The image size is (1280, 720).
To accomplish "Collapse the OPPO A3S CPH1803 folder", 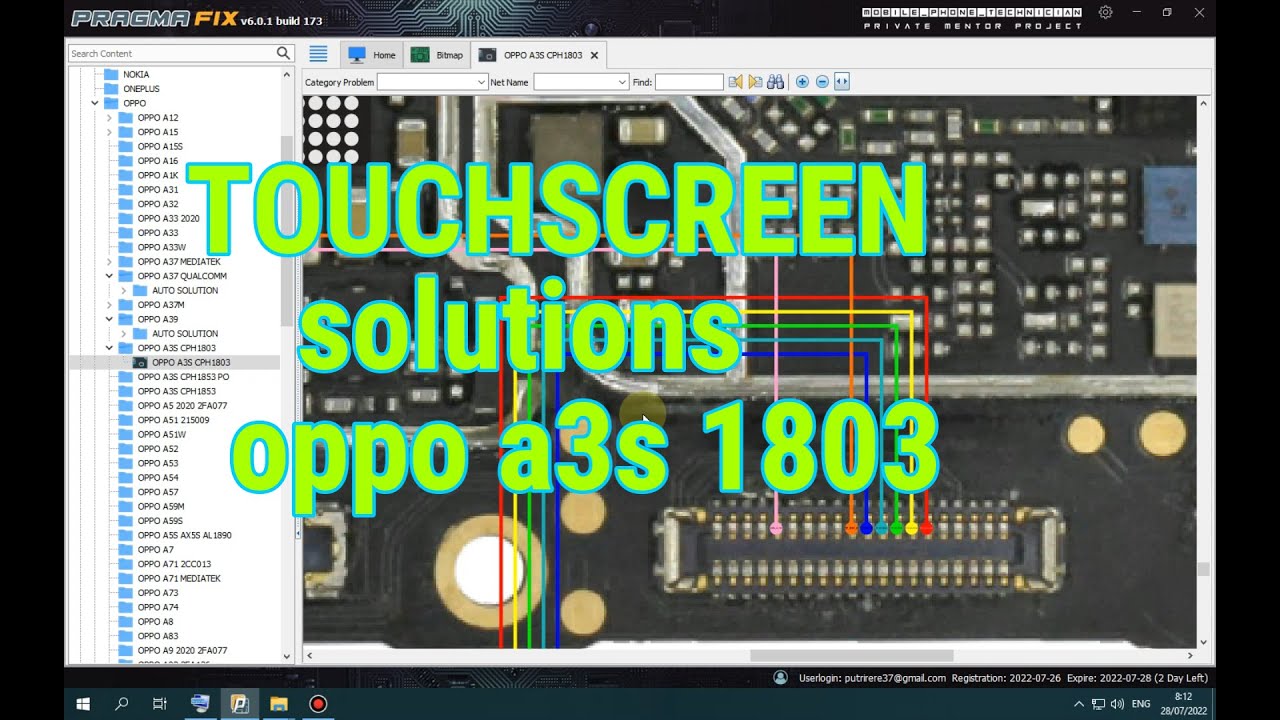I will coord(109,348).
